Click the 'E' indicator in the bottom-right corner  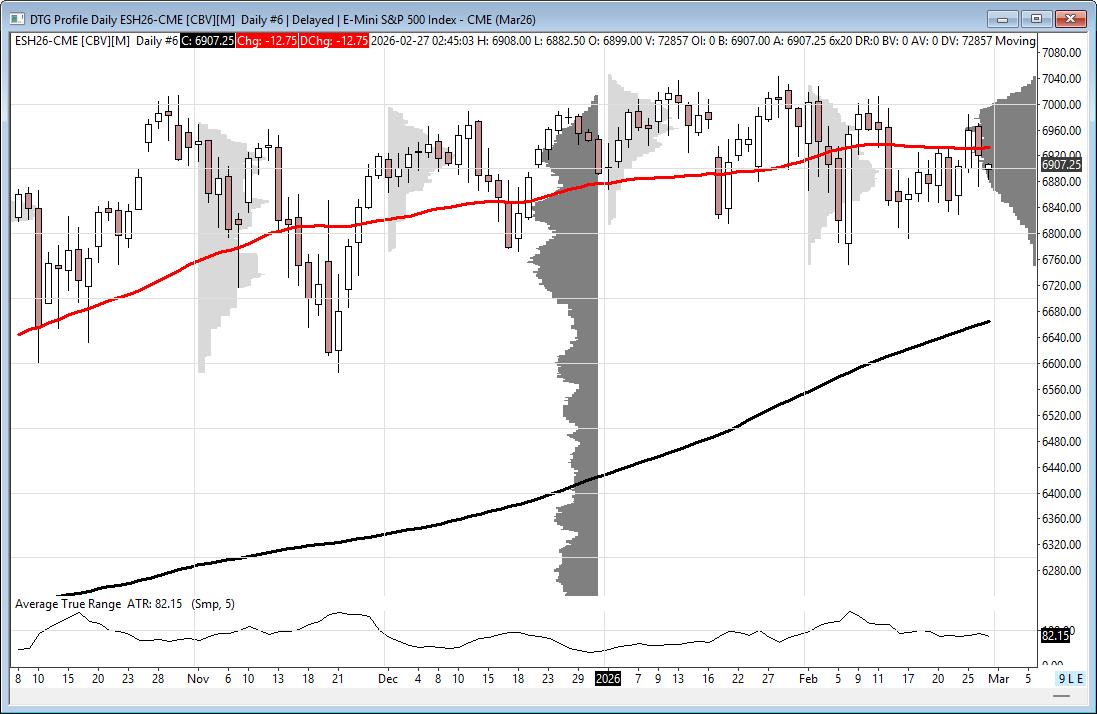click(x=1081, y=679)
